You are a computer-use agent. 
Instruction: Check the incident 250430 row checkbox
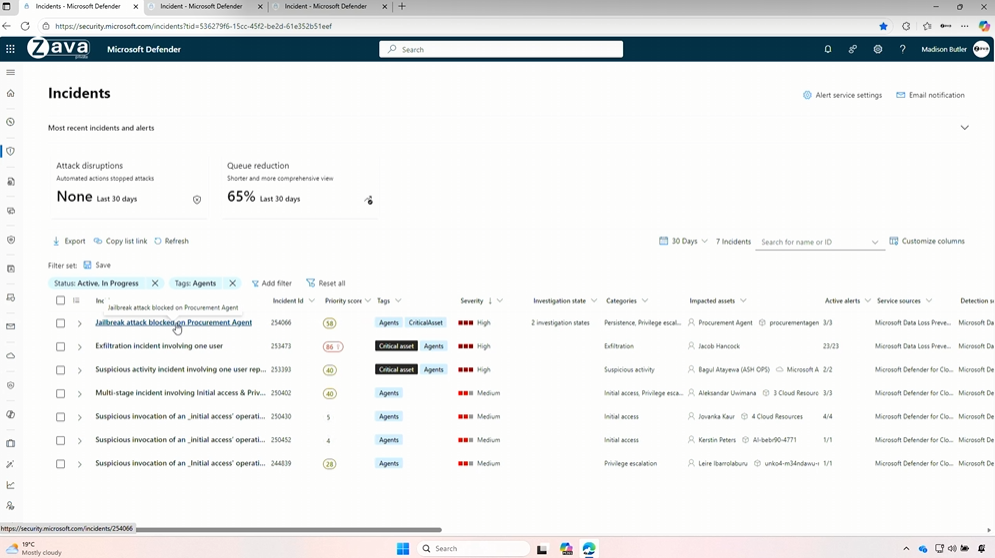pyautogui.click(x=60, y=417)
